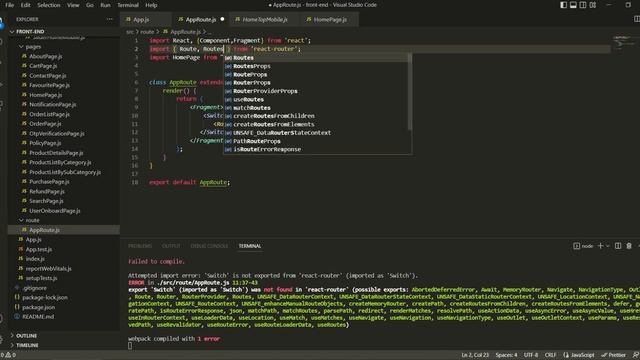Switch to the HomeTopMobile.js editor tab
The width and height of the screenshot is (640, 360).
tap(264, 19)
